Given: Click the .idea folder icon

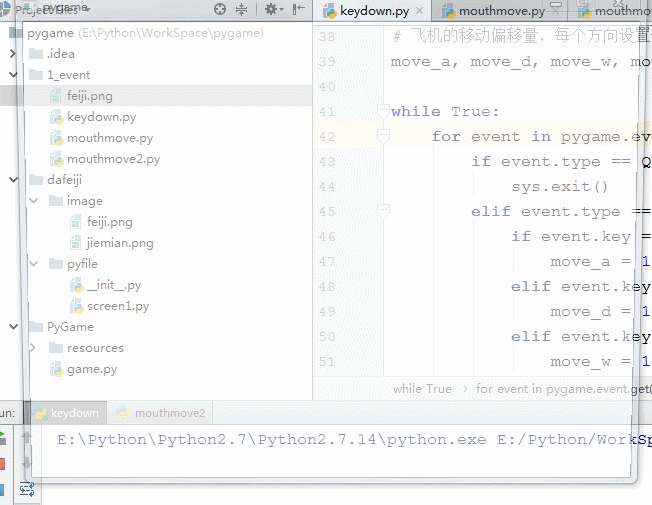Looking at the screenshot, I should pyautogui.click(x=36, y=53).
